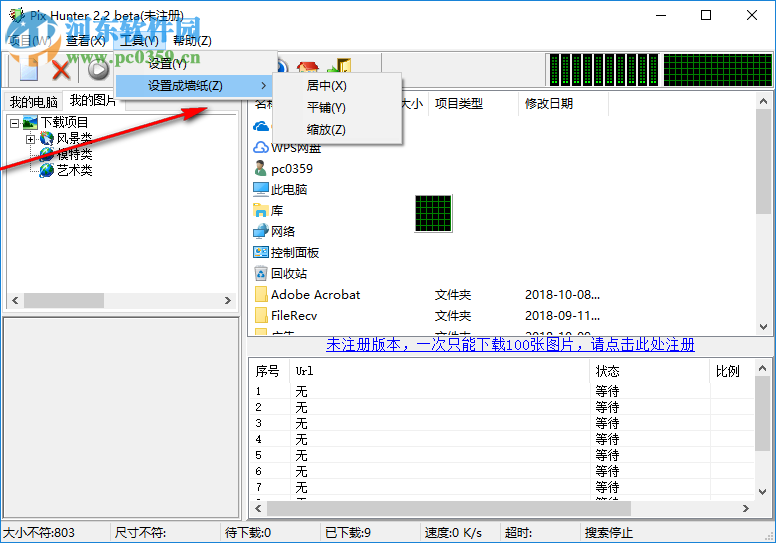Click down arrow of download list scrollbar
This screenshot has width=776, height=543.
[762, 492]
